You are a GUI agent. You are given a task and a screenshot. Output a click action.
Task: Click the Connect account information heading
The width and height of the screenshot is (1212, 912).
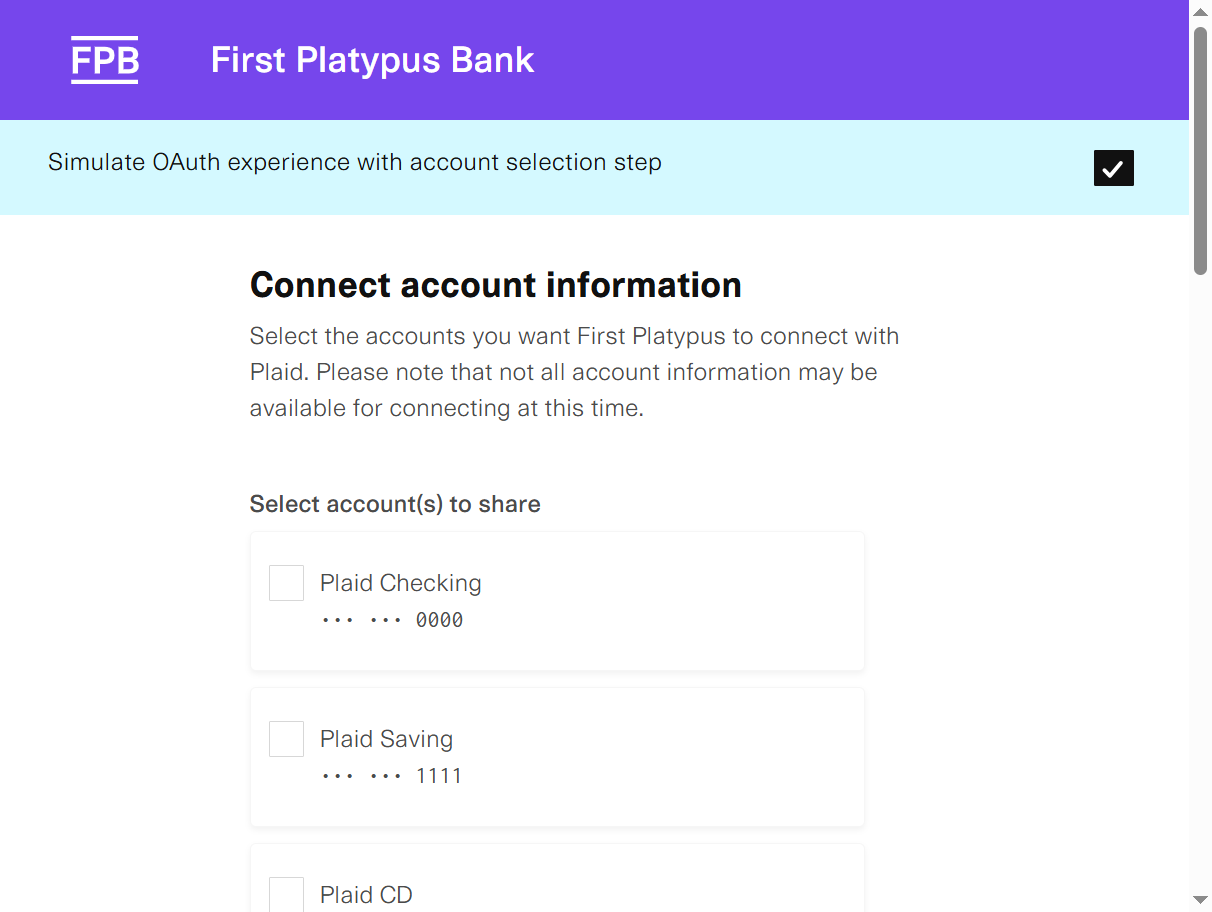[x=495, y=285]
